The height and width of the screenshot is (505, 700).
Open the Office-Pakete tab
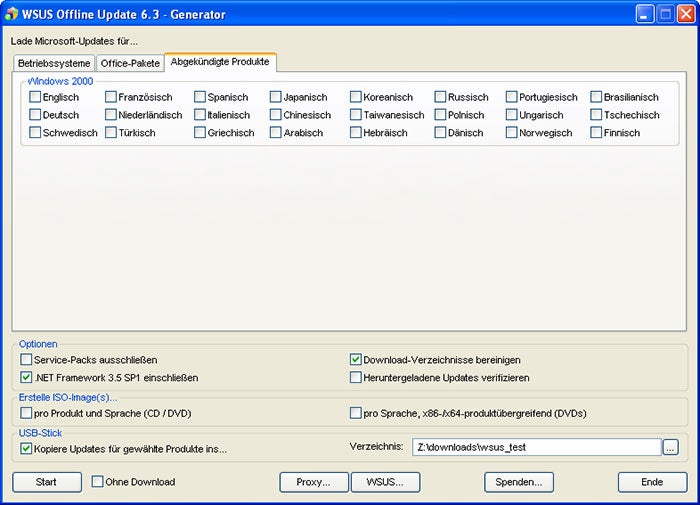click(130, 63)
